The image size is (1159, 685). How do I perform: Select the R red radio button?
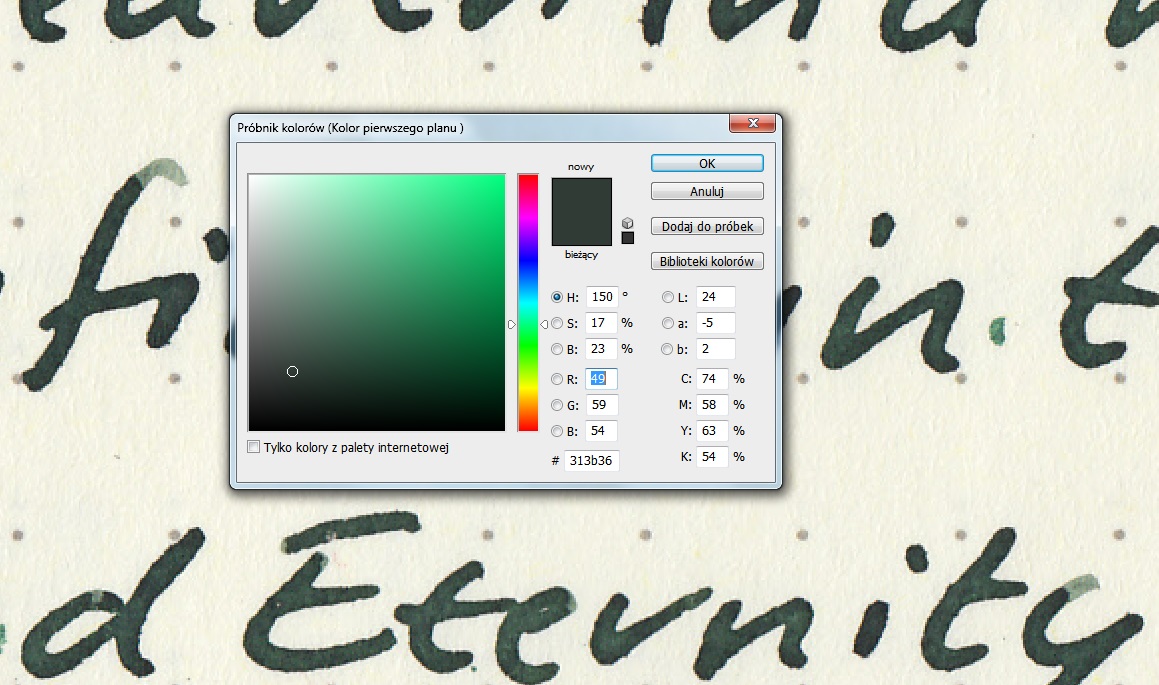pyautogui.click(x=557, y=379)
